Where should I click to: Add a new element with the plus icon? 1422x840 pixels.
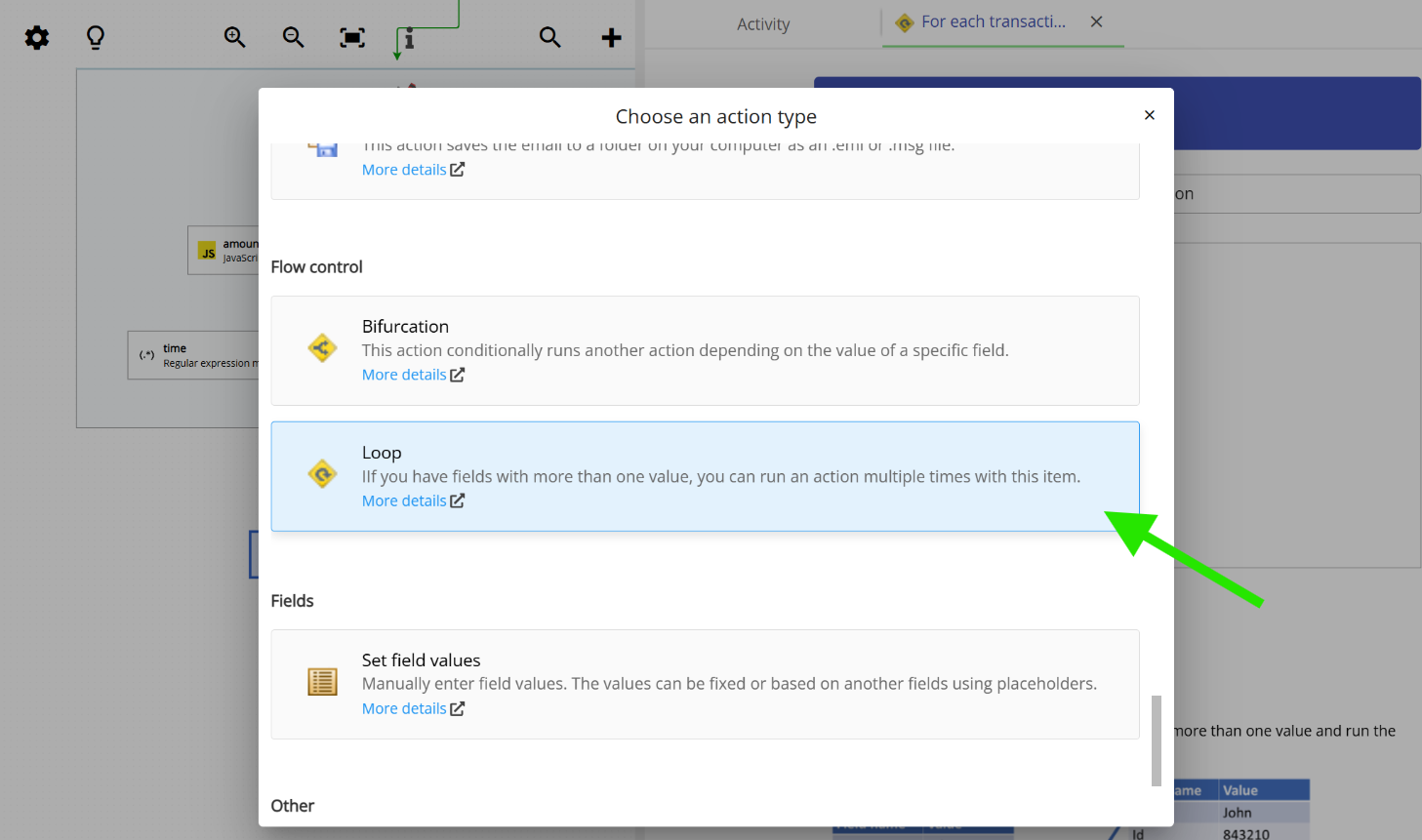click(611, 37)
